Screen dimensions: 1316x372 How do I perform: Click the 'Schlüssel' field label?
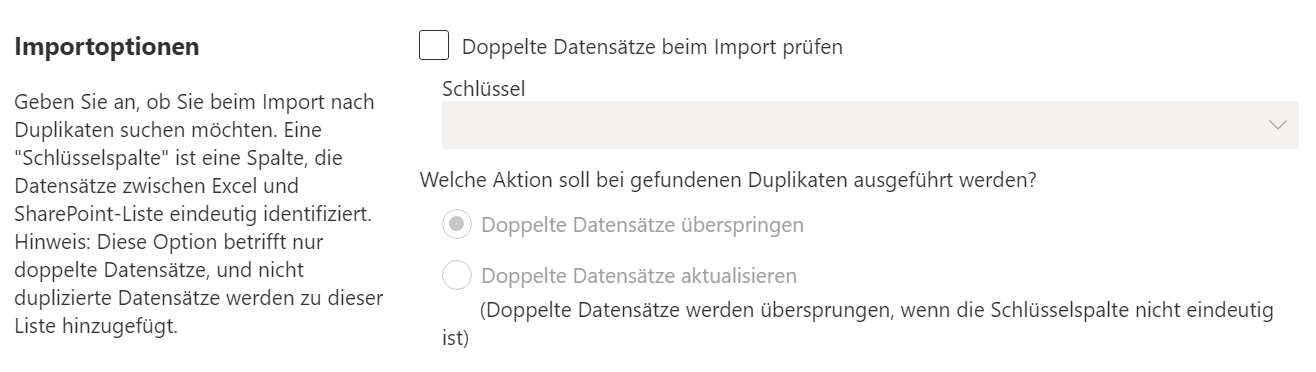(x=483, y=88)
